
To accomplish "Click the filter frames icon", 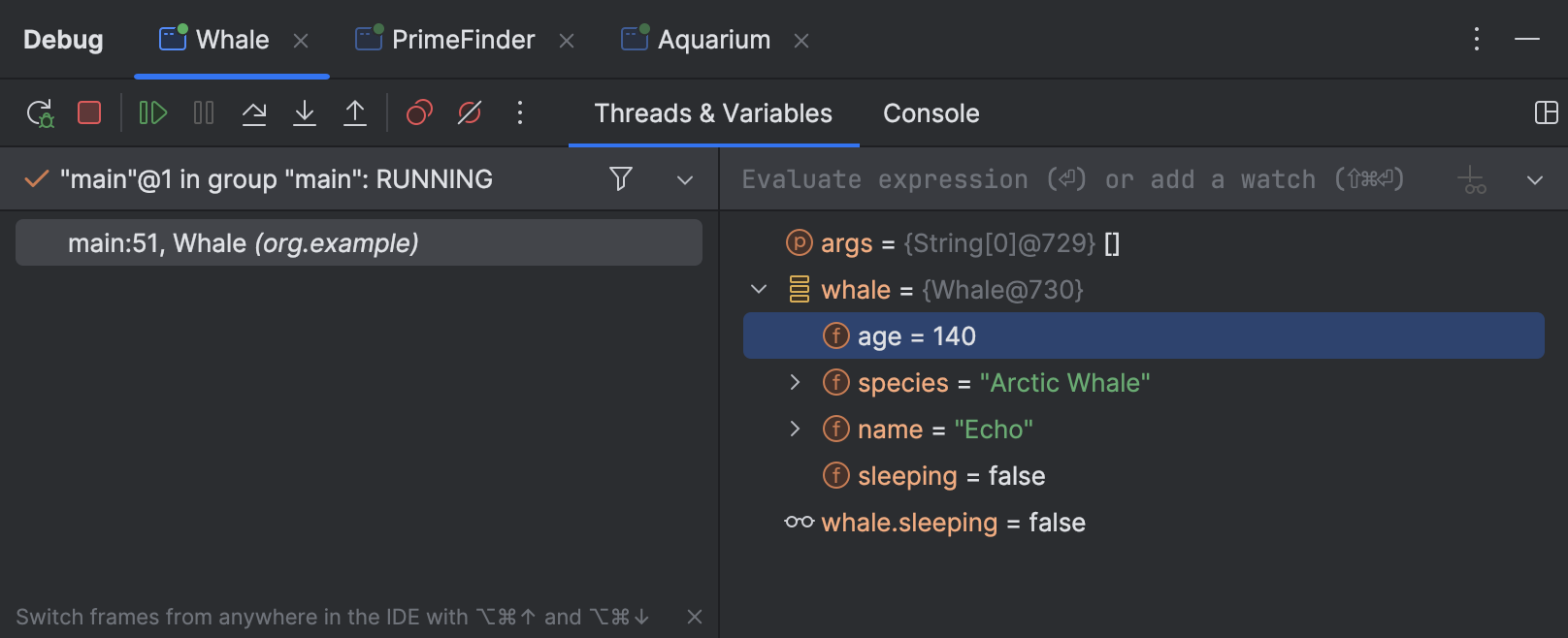I will [x=621, y=178].
